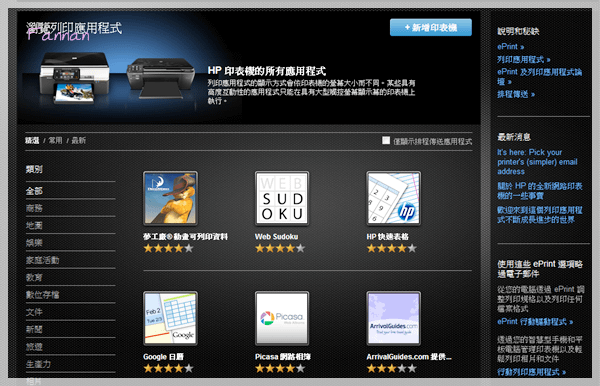This screenshot has height=386, width=600.
Task: Open the DreamWorks animation printables app icon
Action: 170,198
